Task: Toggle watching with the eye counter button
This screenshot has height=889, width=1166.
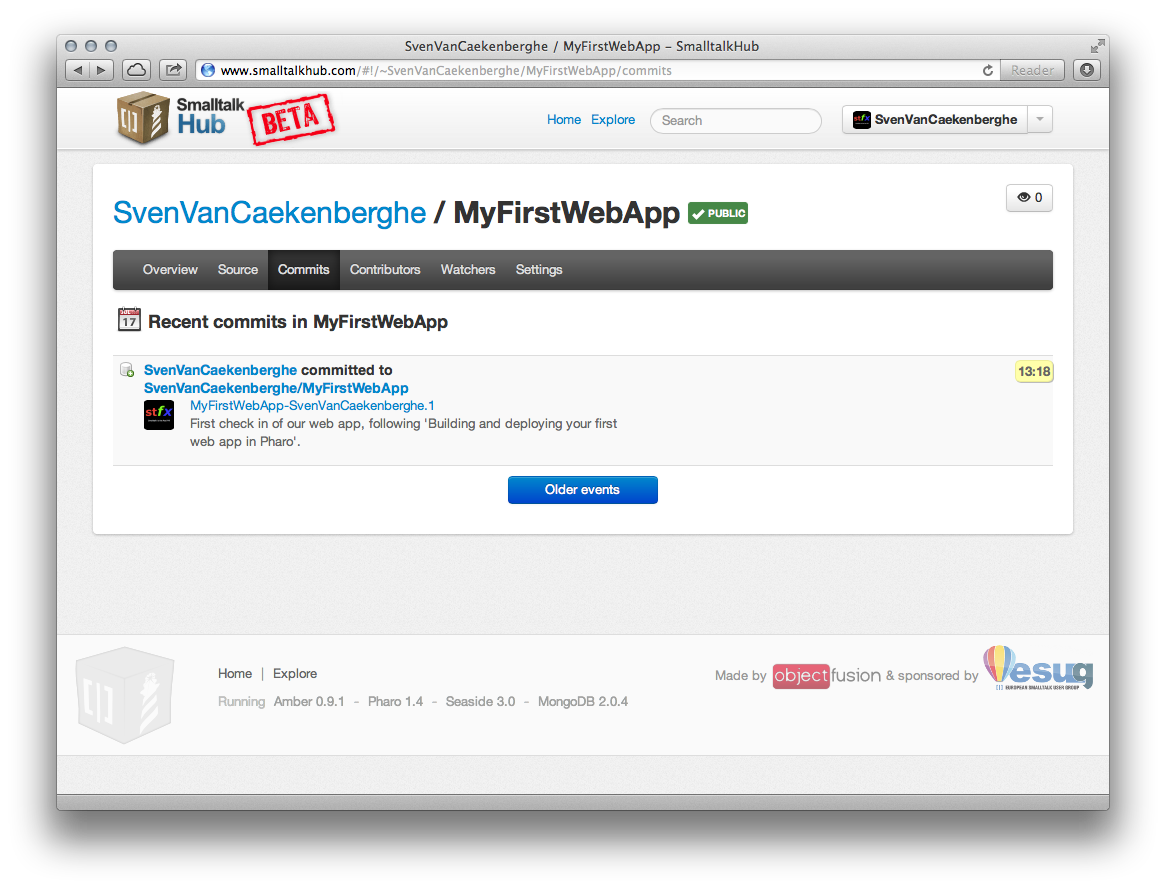Action: point(1029,198)
